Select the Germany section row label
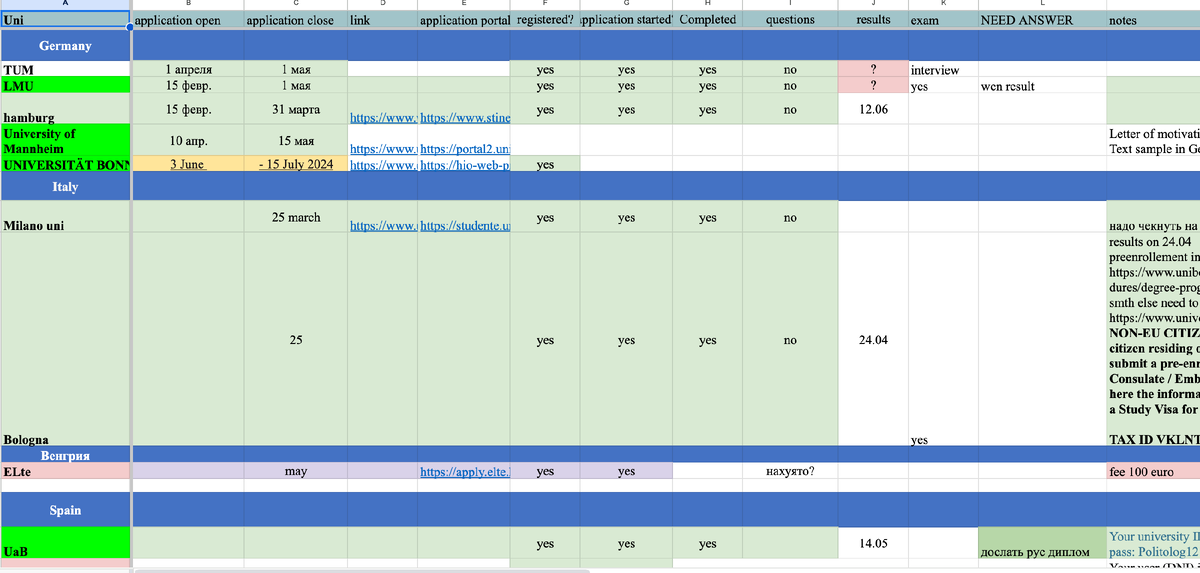 [66, 45]
